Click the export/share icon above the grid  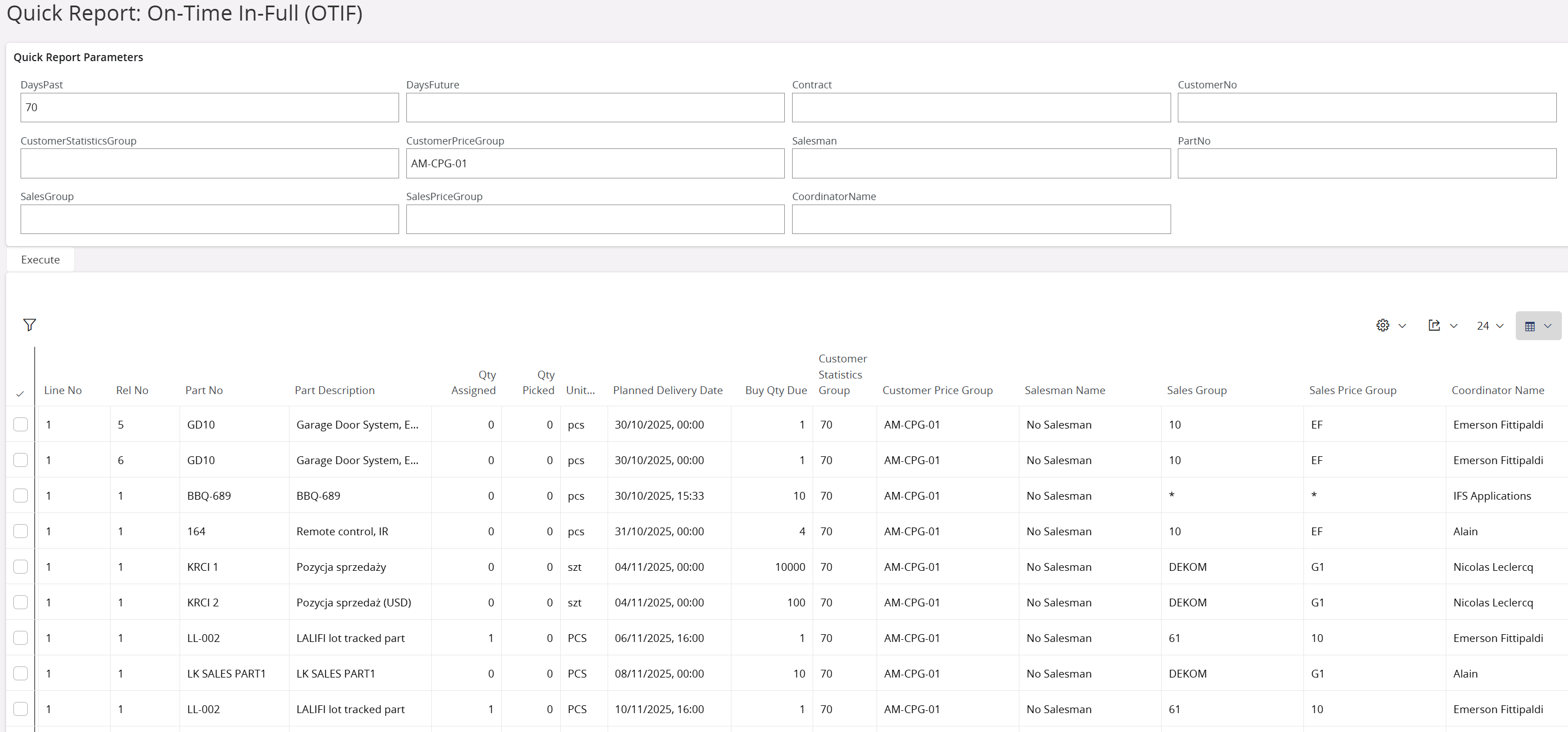[1435, 325]
